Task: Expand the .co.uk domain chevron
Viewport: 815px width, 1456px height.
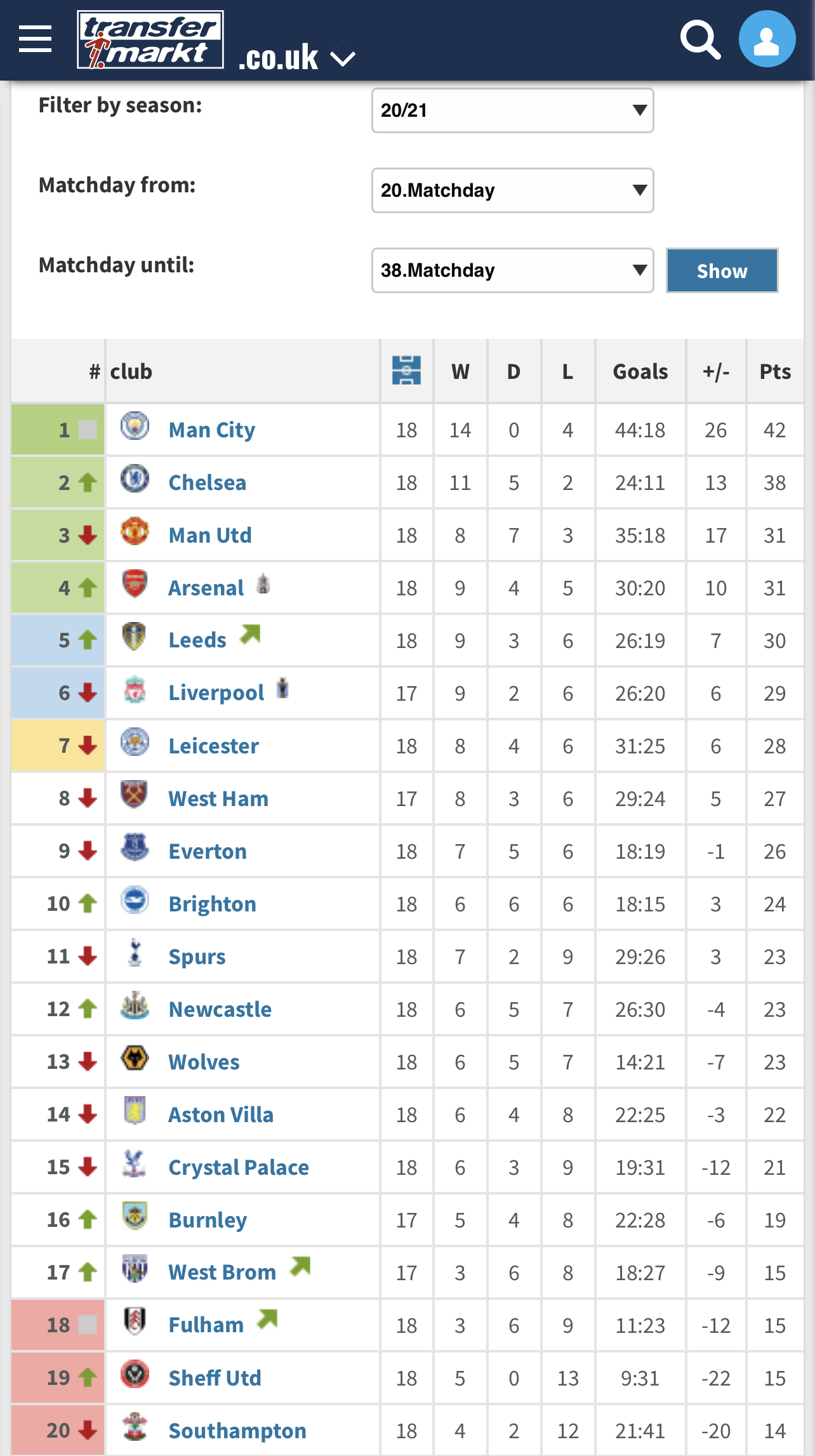Action: click(x=343, y=59)
